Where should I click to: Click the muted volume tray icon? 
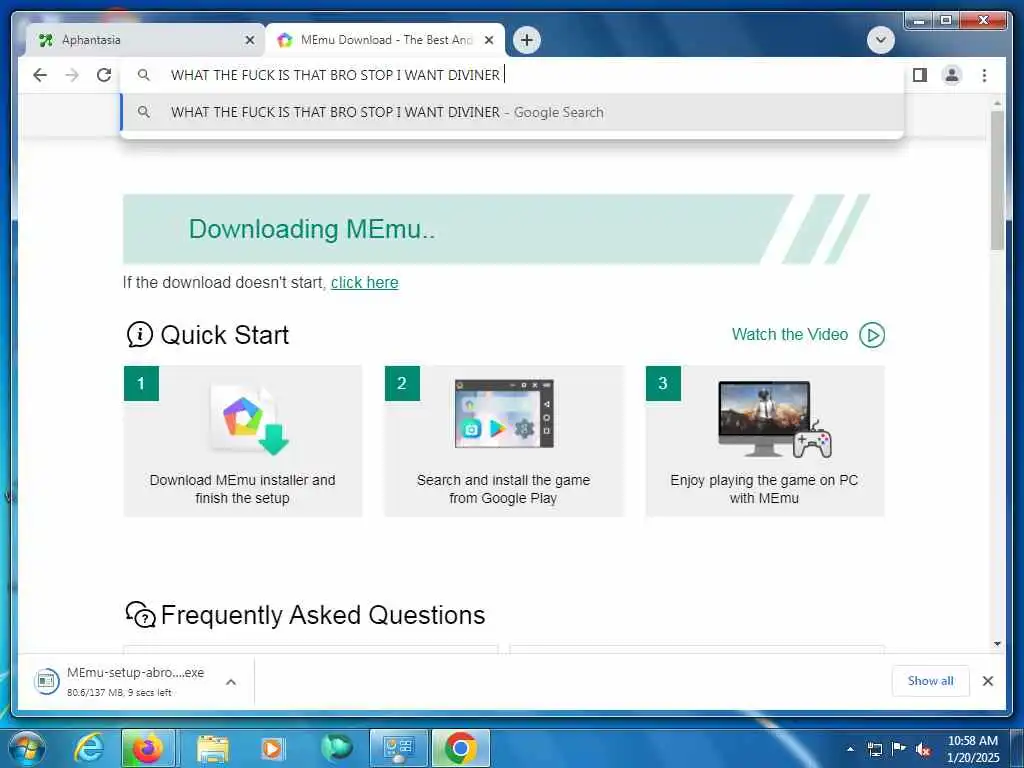pos(923,749)
